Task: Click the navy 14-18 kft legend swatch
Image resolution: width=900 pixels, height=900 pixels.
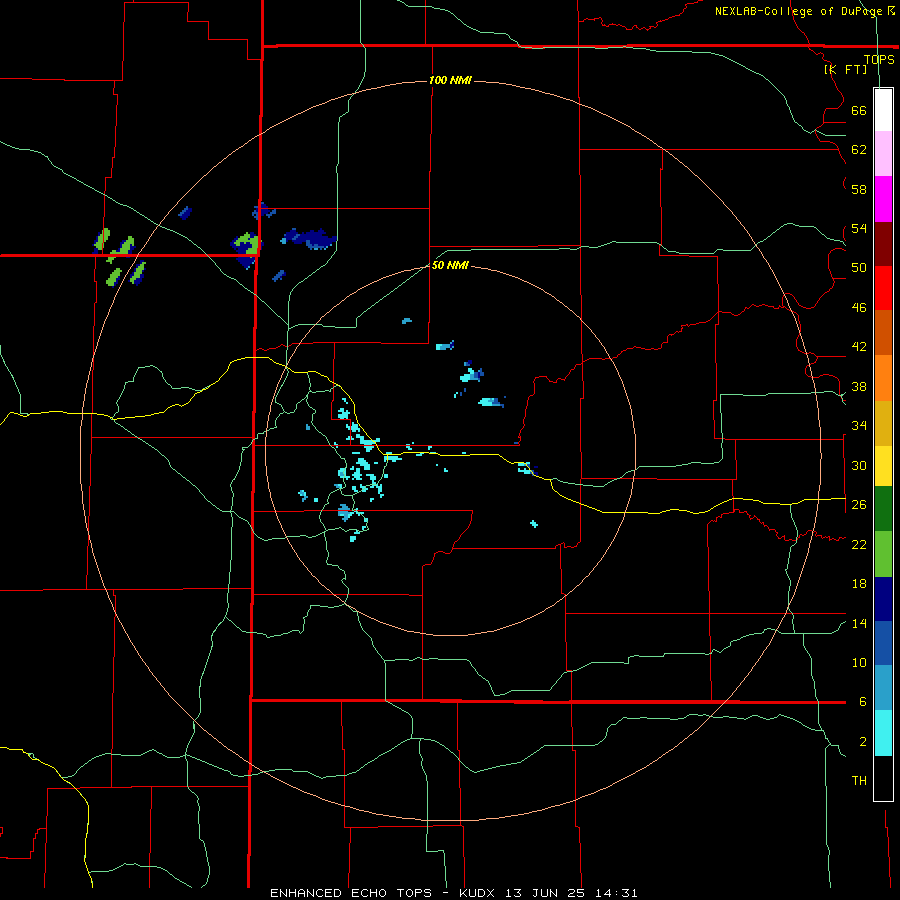Action: click(x=883, y=599)
